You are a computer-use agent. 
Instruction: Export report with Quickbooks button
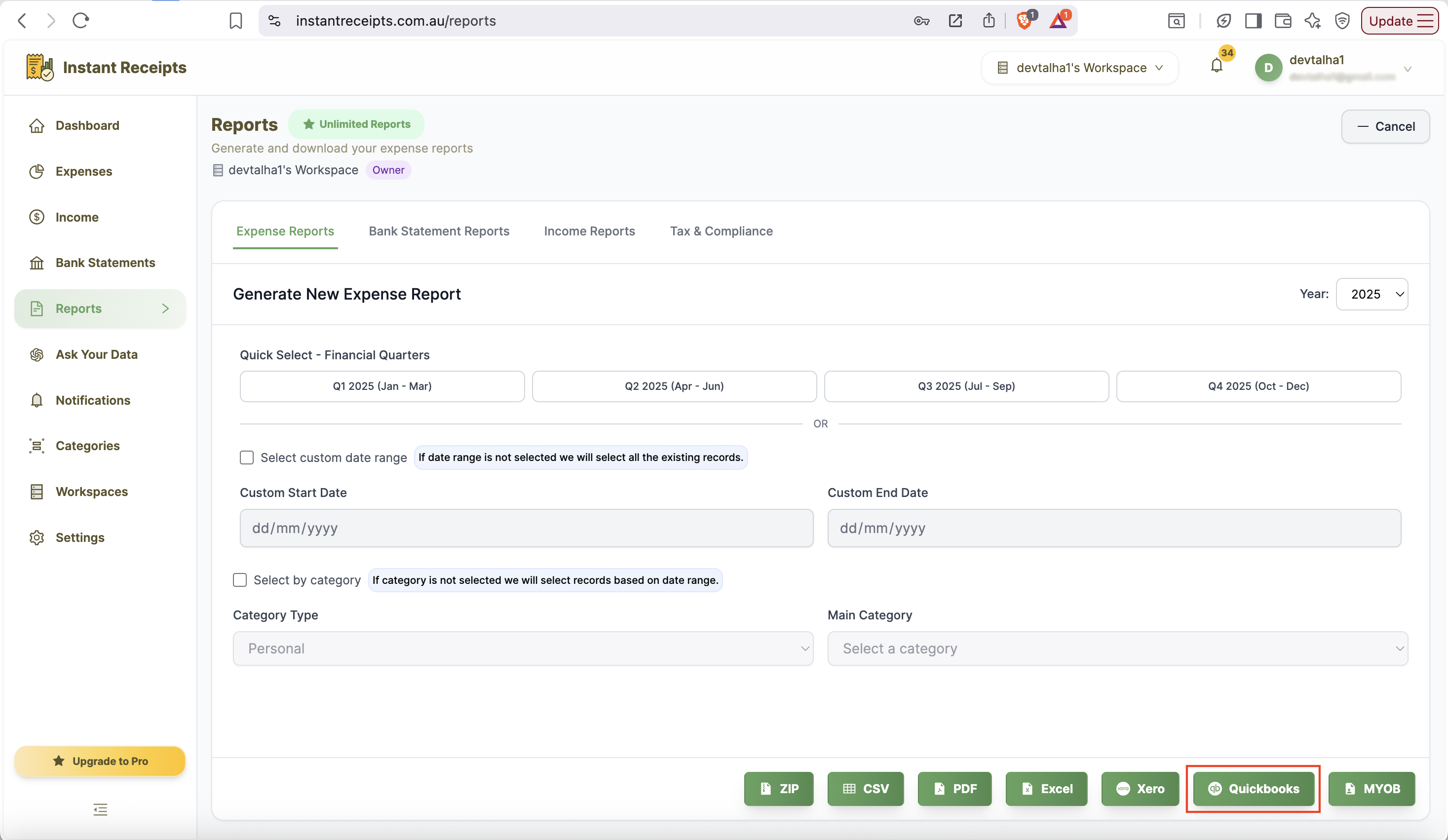[x=1253, y=789]
